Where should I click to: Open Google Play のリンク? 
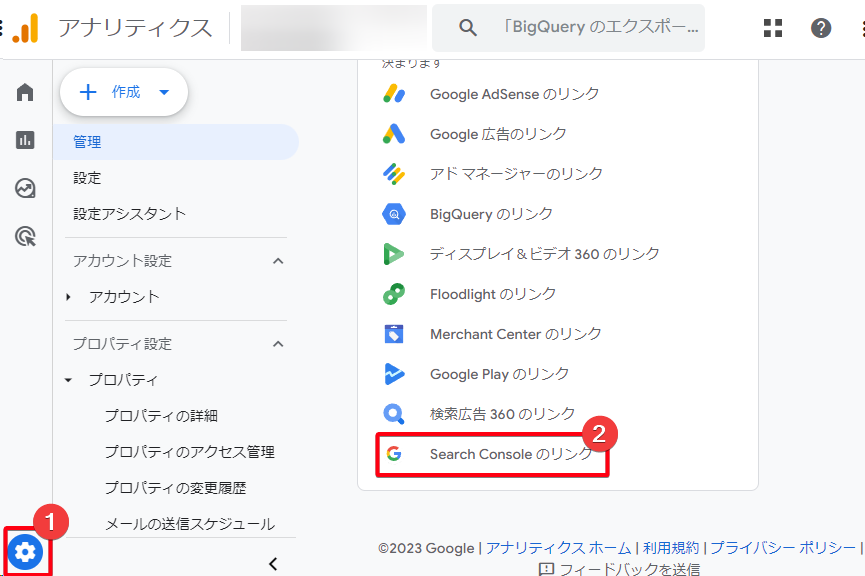(499, 374)
